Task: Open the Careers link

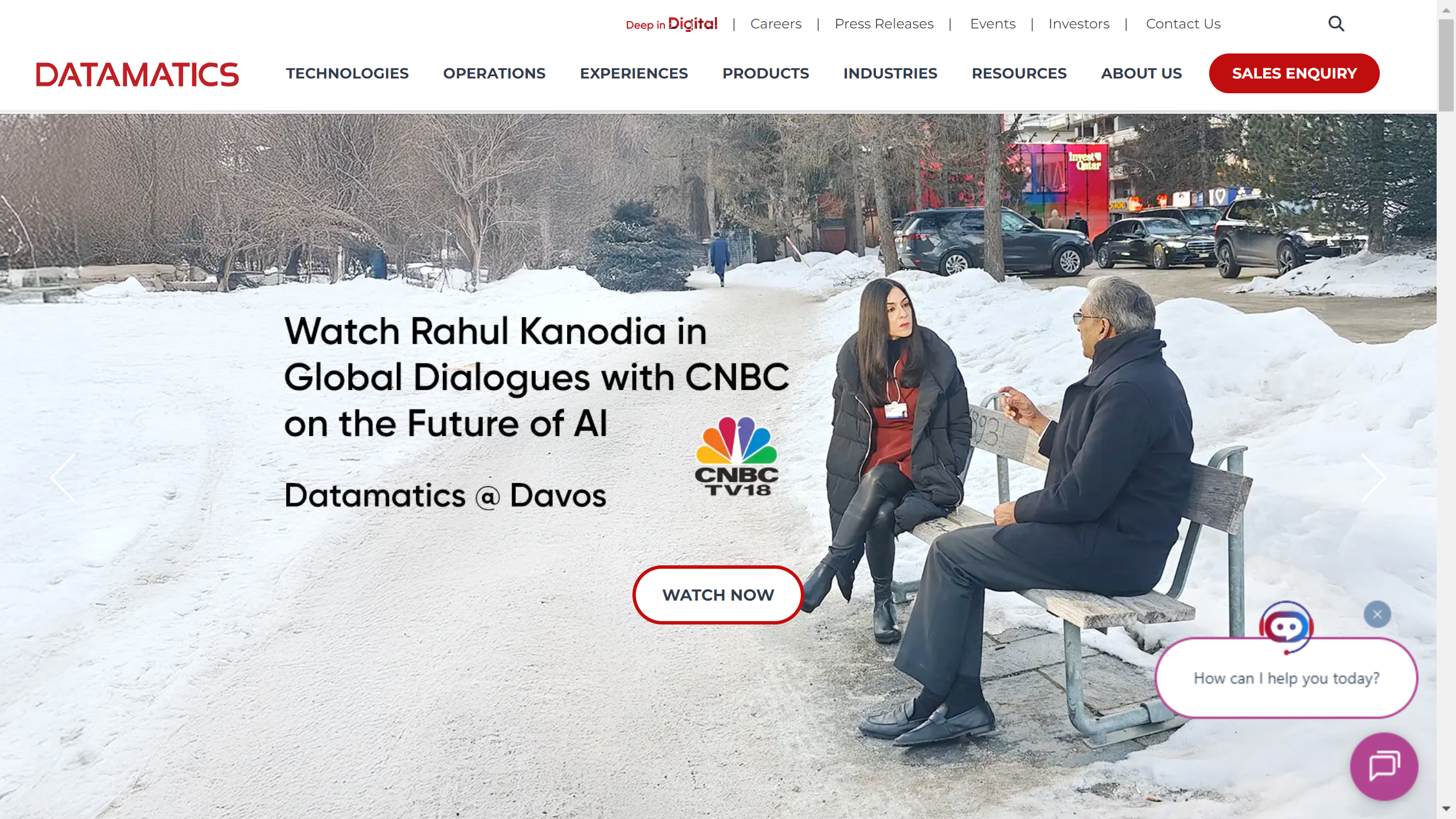Action: [776, 24]
